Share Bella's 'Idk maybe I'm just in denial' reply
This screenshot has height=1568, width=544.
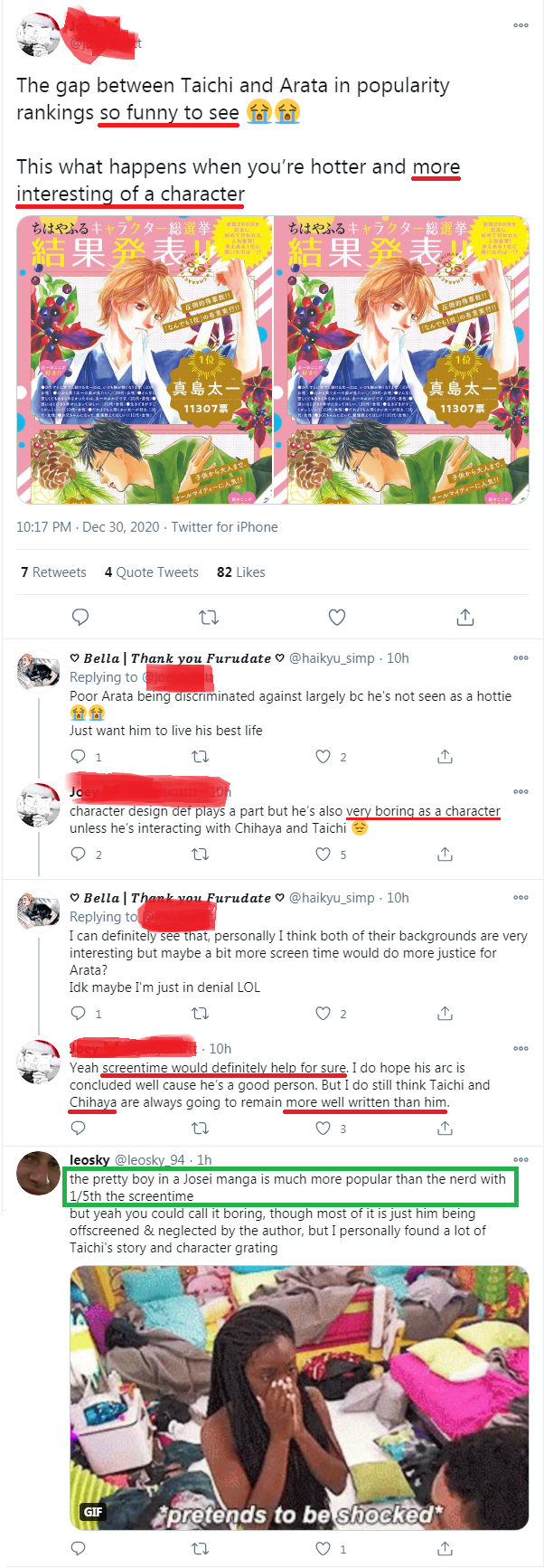pos(445,1014)
